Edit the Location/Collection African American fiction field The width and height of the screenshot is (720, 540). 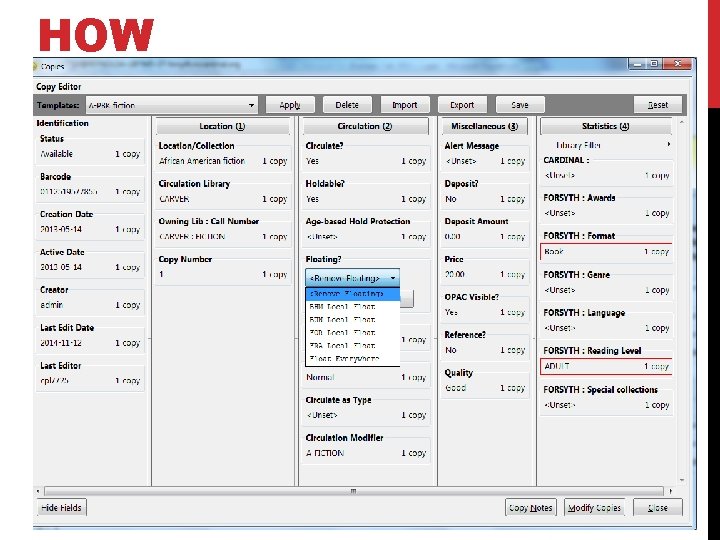coord(223,161)
